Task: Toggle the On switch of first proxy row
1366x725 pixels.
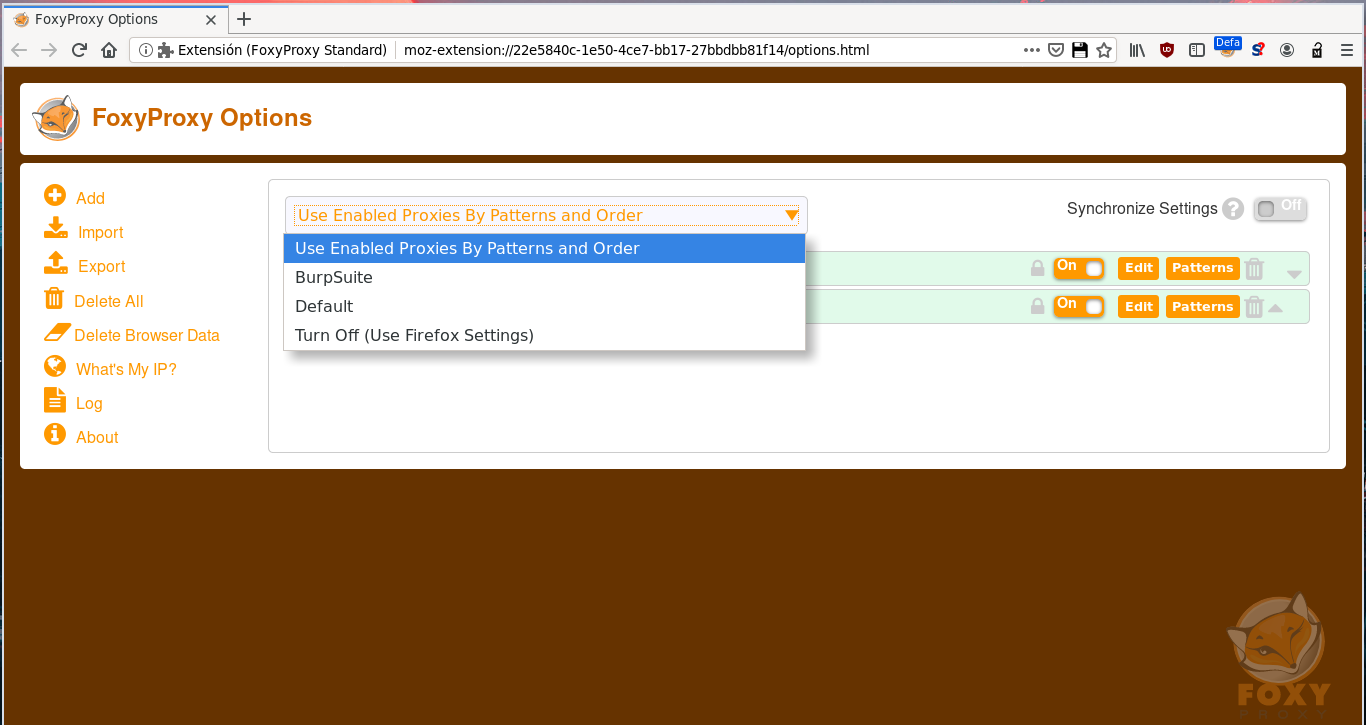Action: point(1079,268)
